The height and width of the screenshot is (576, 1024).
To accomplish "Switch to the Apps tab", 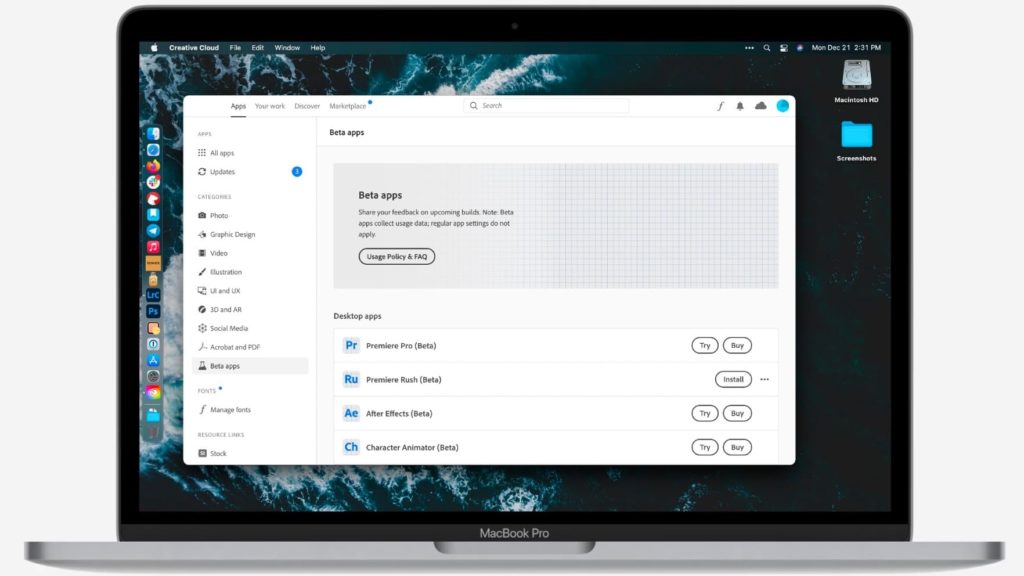I will (x=238, y=106).
